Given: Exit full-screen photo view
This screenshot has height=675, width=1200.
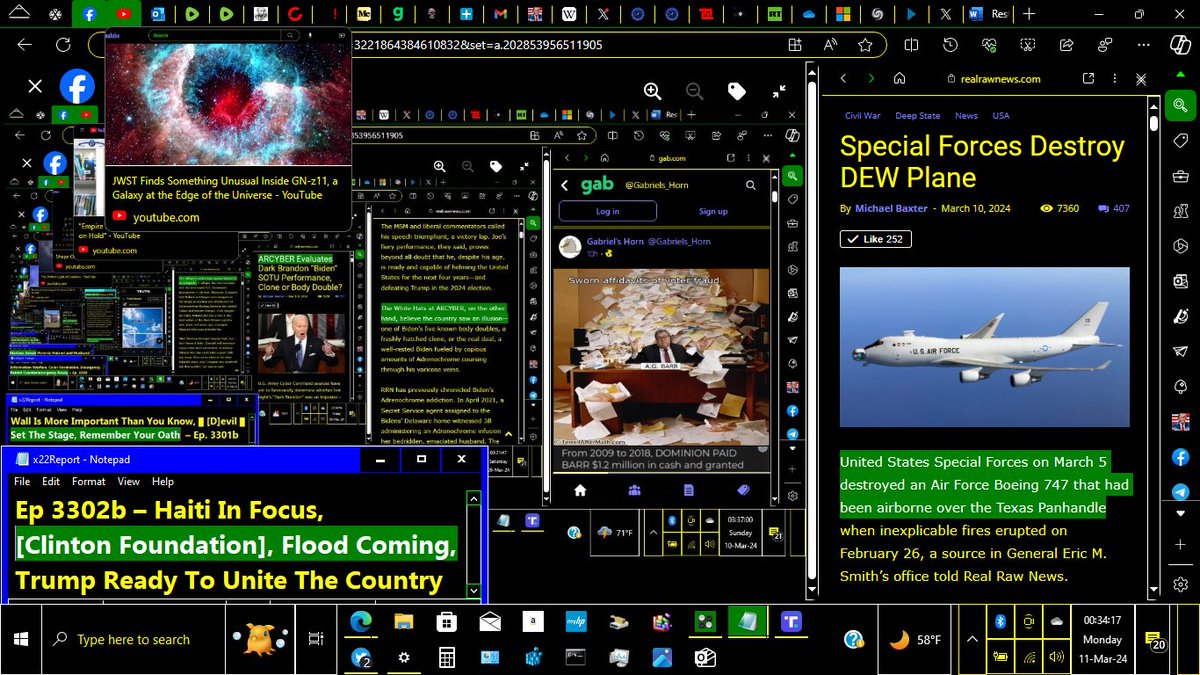Looking at the screenshot, I should [779, 91].
